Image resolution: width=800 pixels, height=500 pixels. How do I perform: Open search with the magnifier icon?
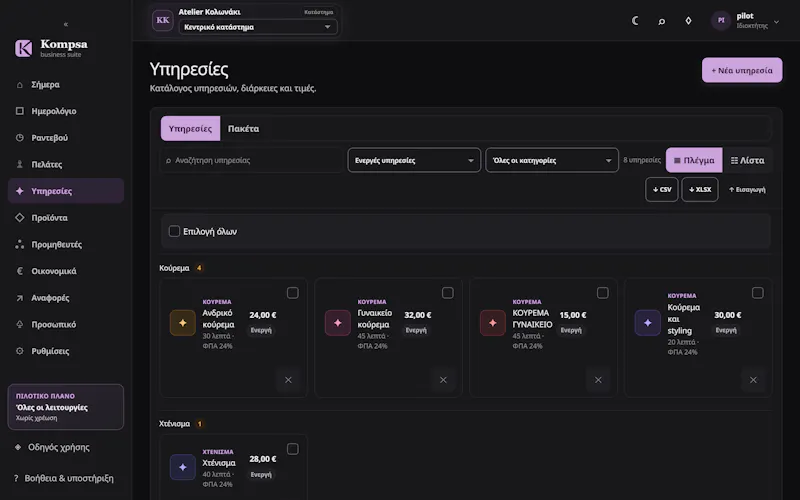coord(662,21)
